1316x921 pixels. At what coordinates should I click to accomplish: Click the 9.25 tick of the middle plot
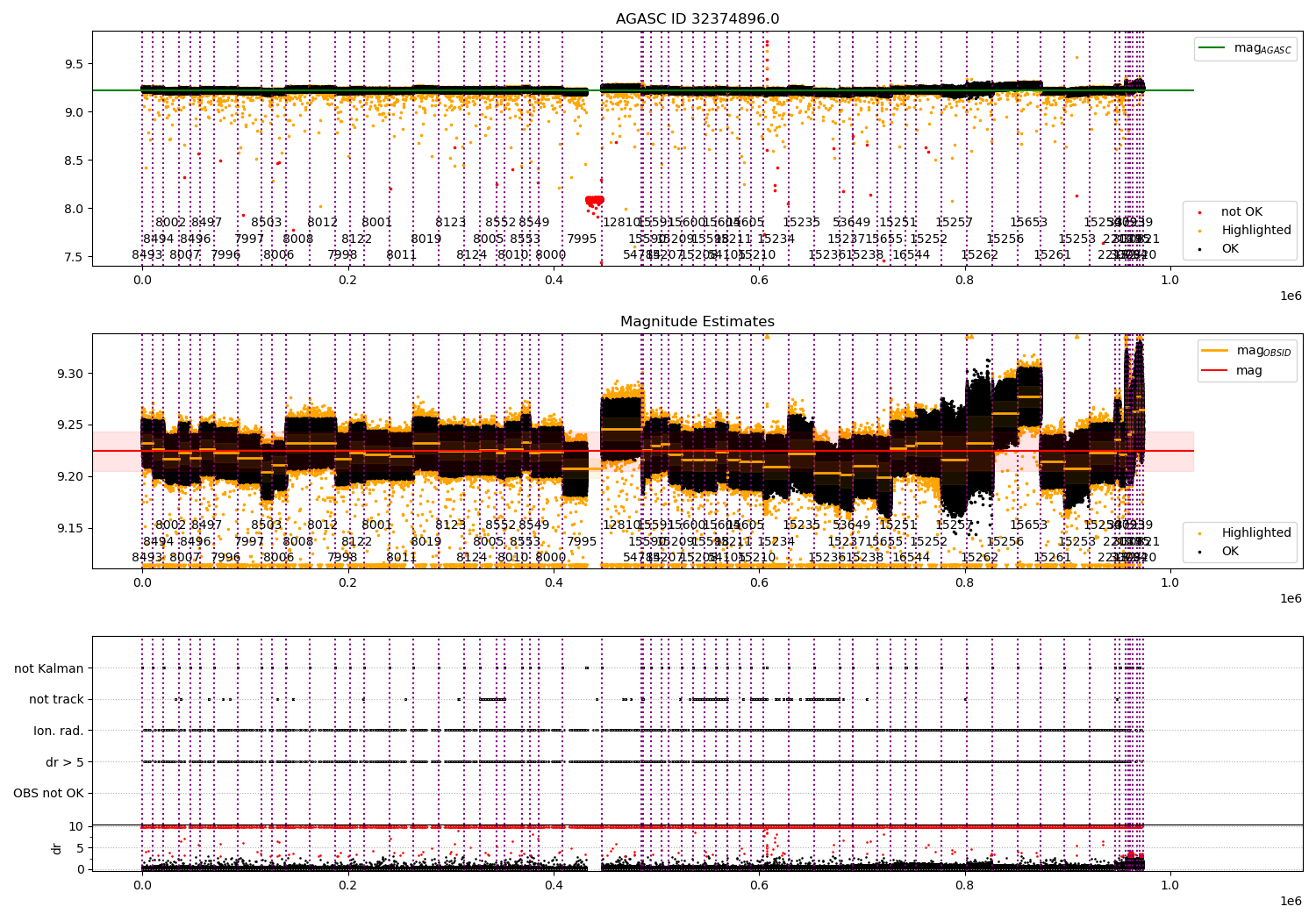pos(71,425)
